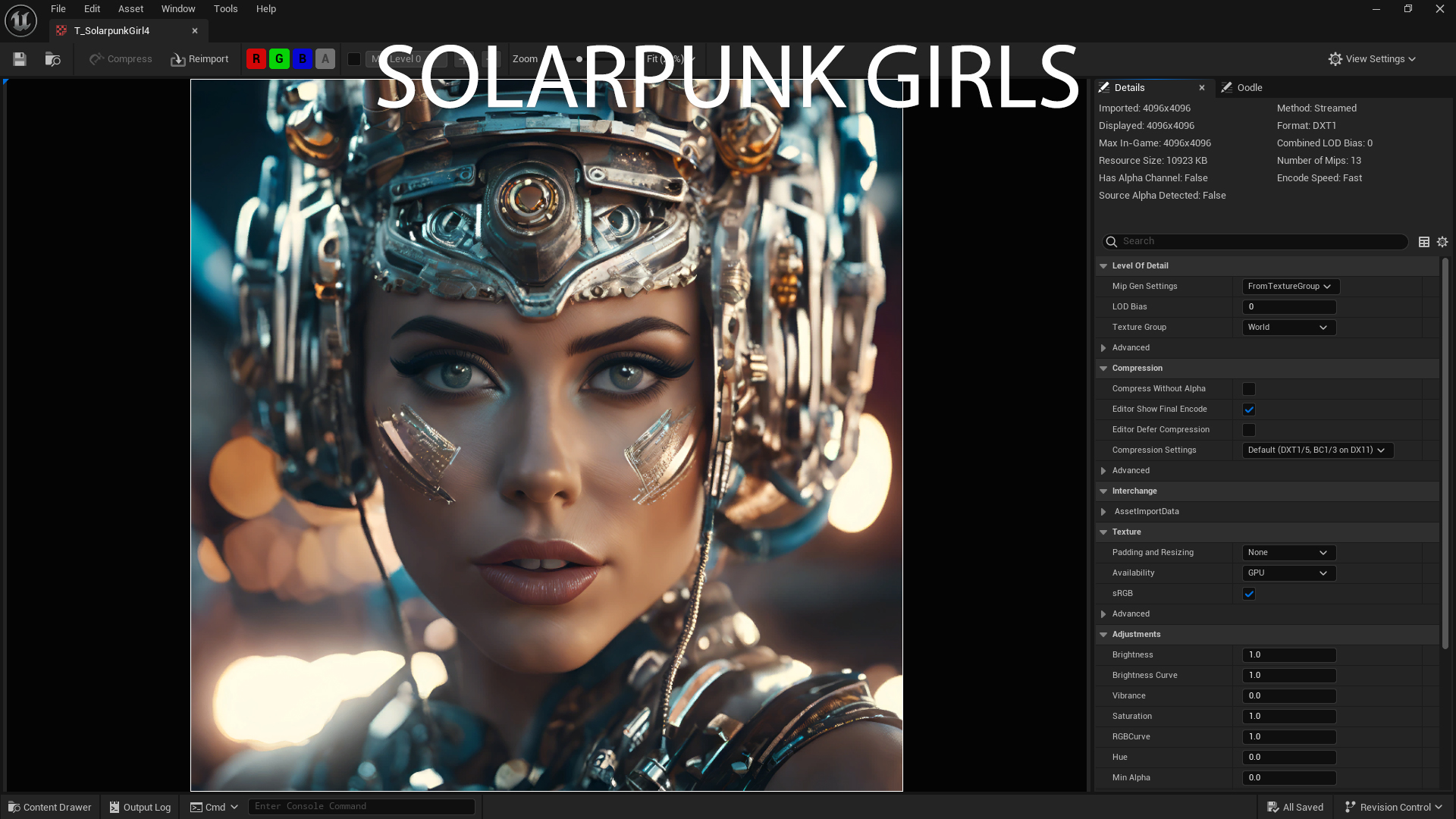Click the RGBCurve value field

(1289, 737)
